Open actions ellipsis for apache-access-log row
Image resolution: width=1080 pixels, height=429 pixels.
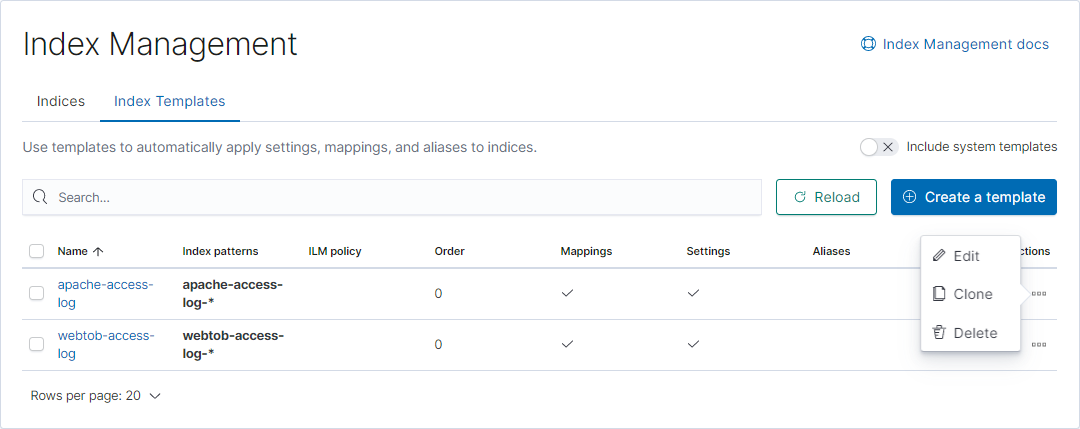tap(1038, 294)
